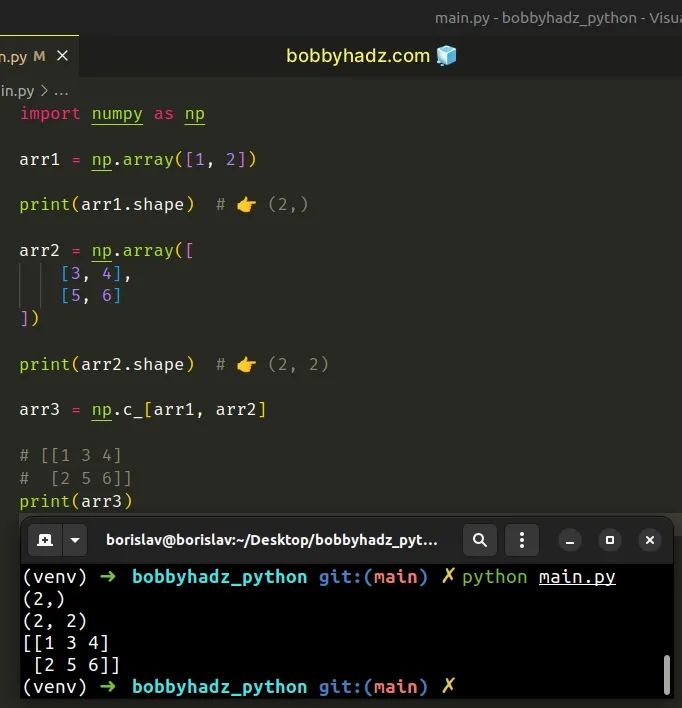Click the comment '# [[1 3 4]'
This screenshot has height=708, width=682.
pos(70,455)
